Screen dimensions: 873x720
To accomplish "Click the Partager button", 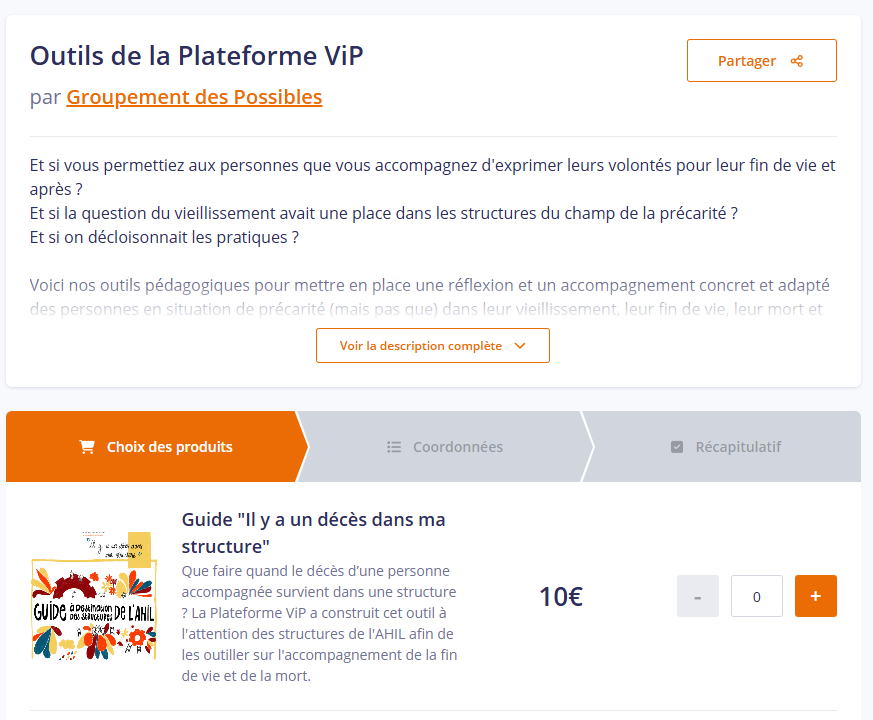I will pyautogui.click(x=762, y=61).
